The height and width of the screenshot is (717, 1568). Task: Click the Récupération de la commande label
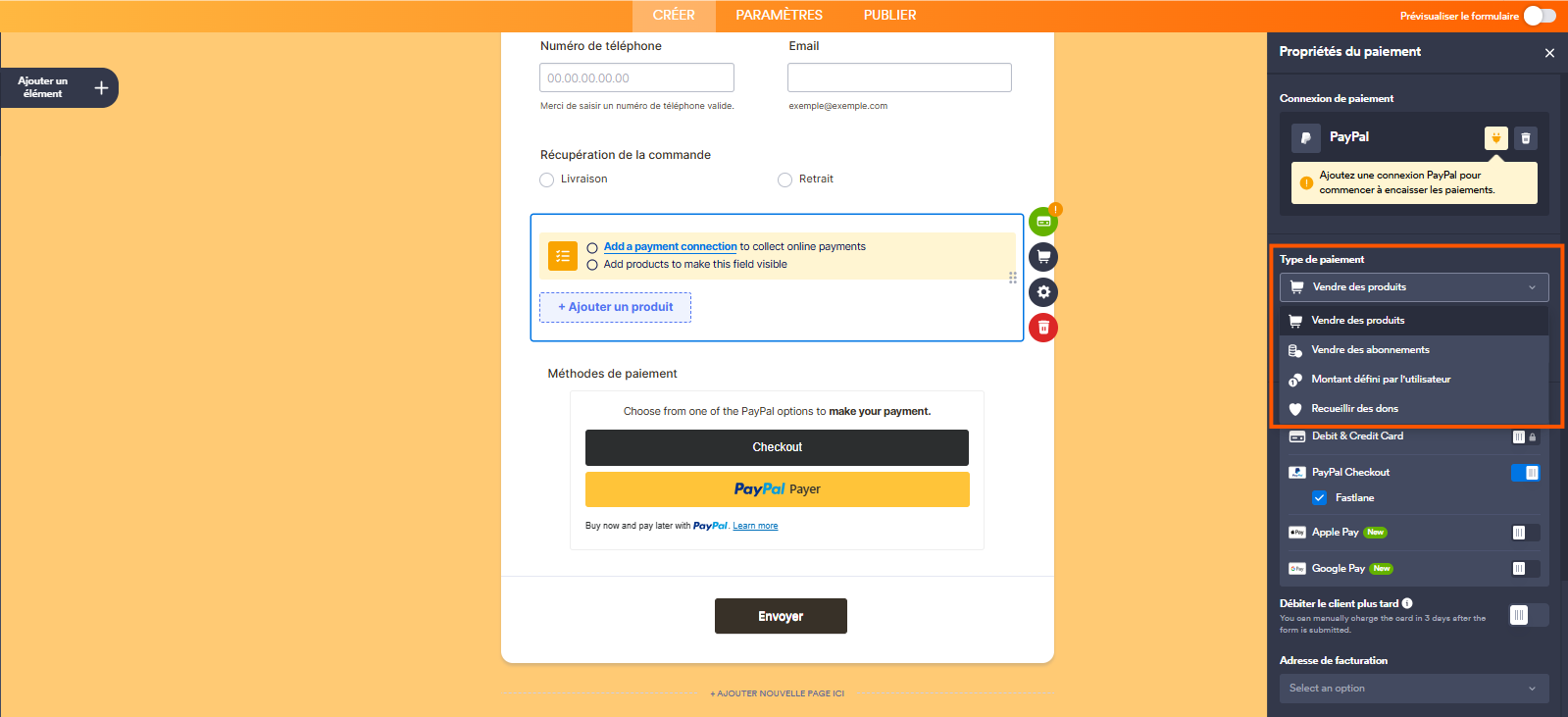626,155
